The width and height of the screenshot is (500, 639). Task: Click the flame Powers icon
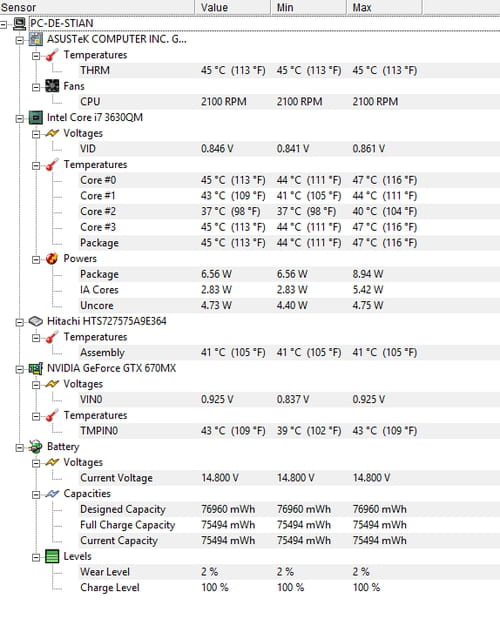tap(52, 259)
